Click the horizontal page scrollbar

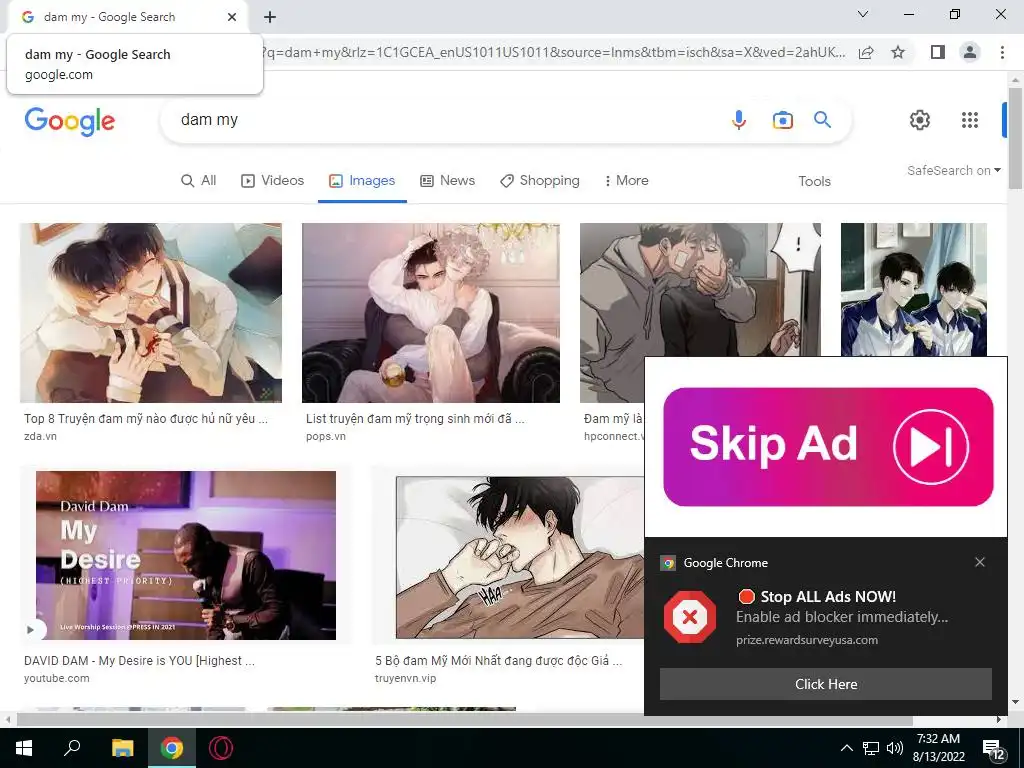[x=464, y=720]
